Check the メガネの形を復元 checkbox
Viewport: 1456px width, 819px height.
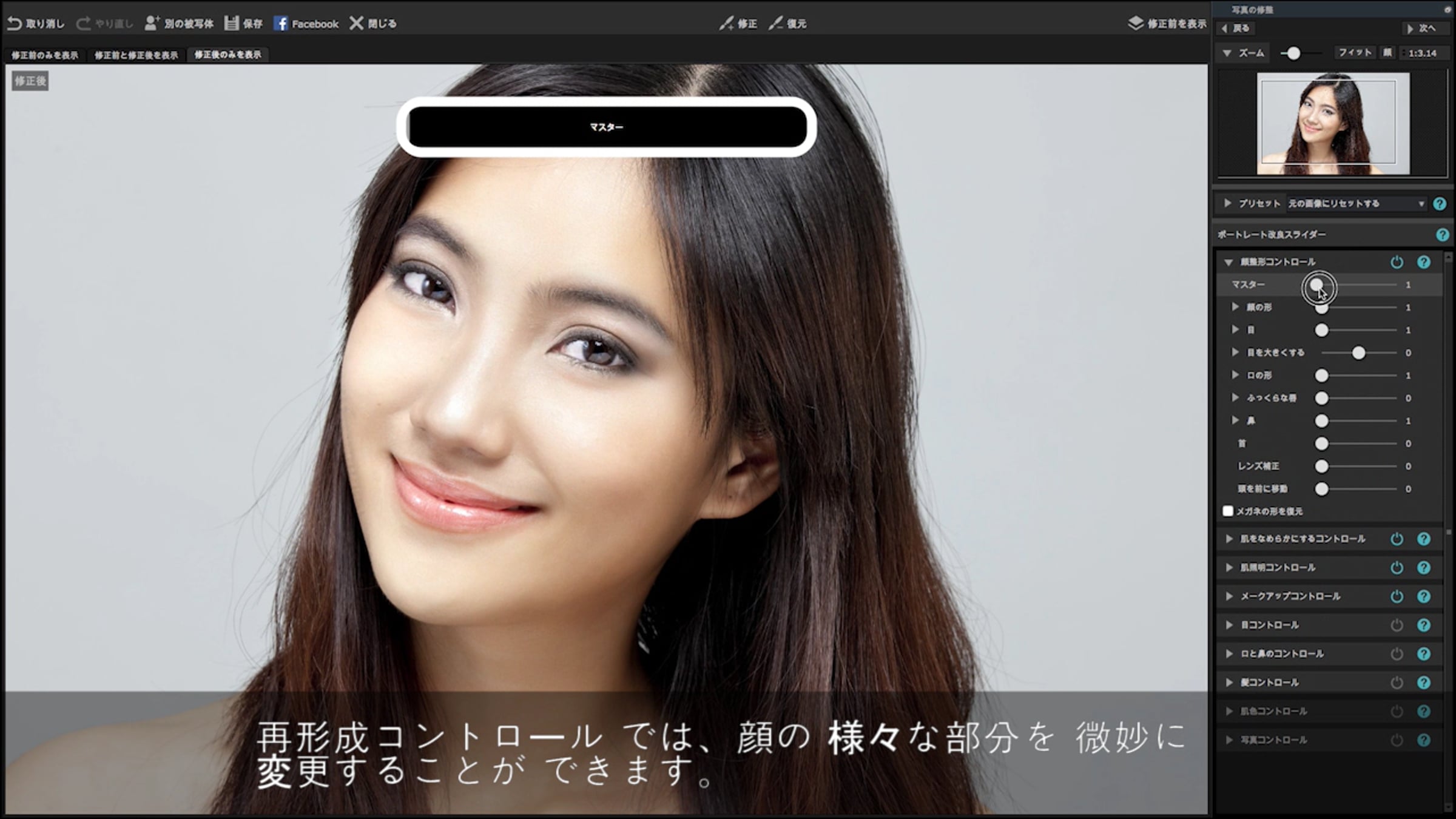[1228, 511]
